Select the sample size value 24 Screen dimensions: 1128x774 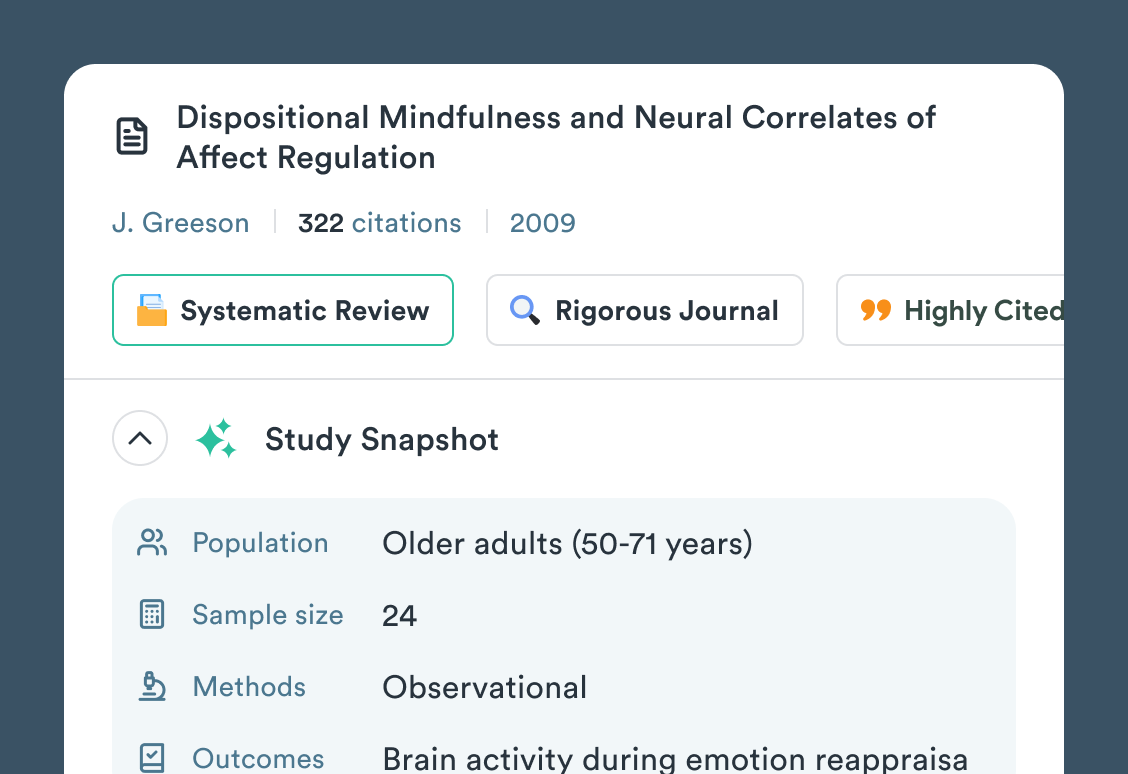pos(399,616)
